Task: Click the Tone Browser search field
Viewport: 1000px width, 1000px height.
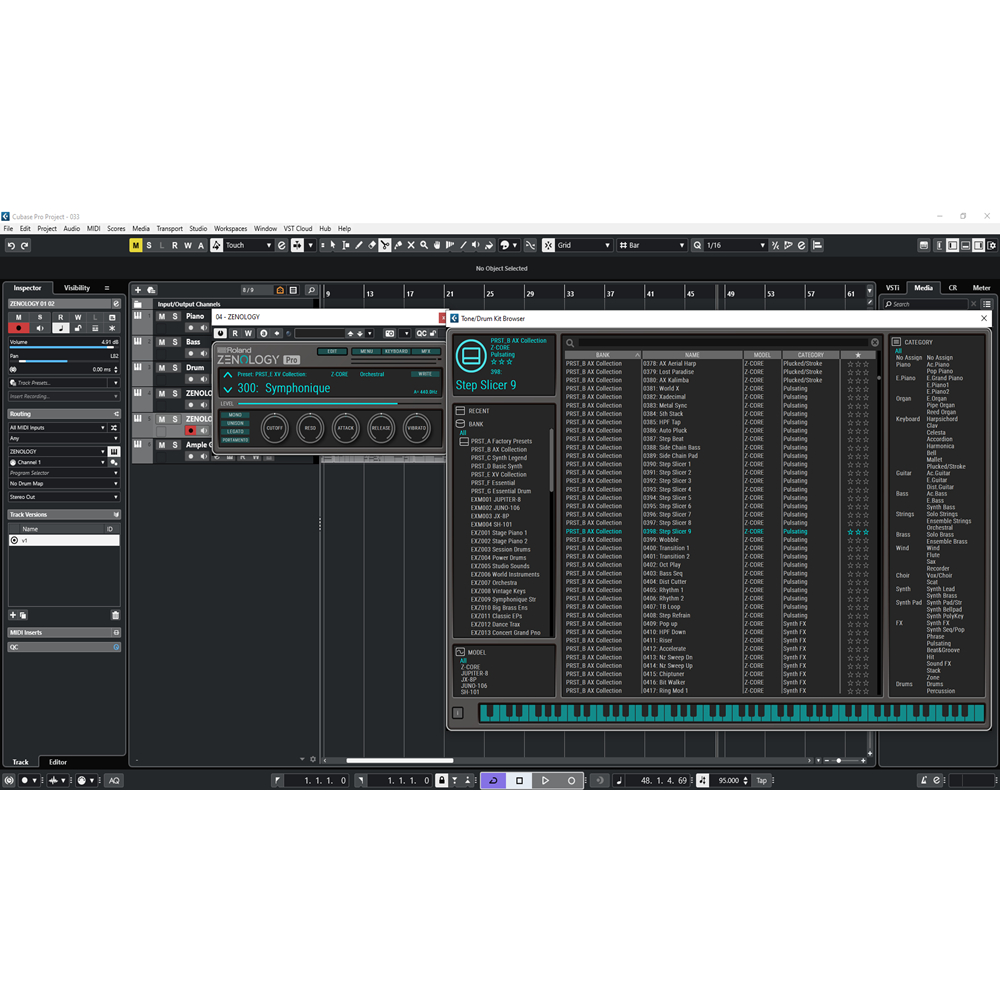Action: (724, 343)
